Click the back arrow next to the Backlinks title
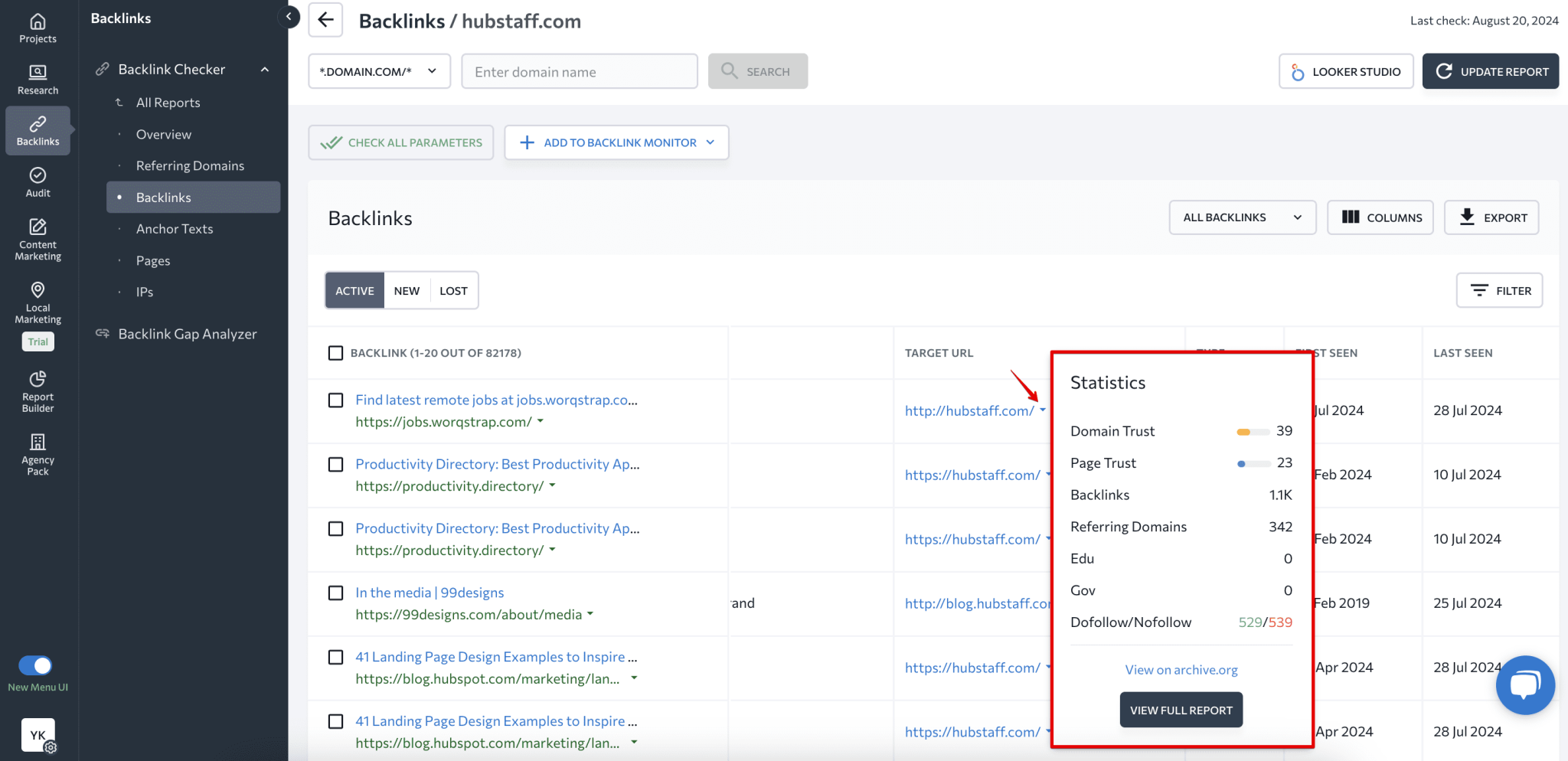The image size is (1568, 761). pyautogui.click(x=325, y=20)
